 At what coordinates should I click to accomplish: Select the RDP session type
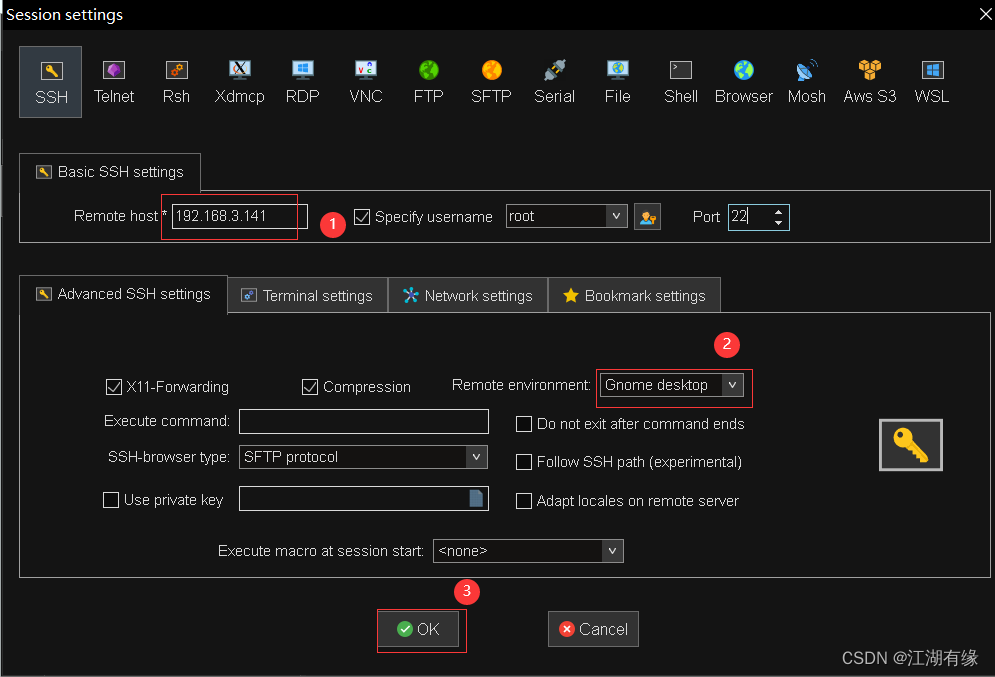tap(303, 82)
